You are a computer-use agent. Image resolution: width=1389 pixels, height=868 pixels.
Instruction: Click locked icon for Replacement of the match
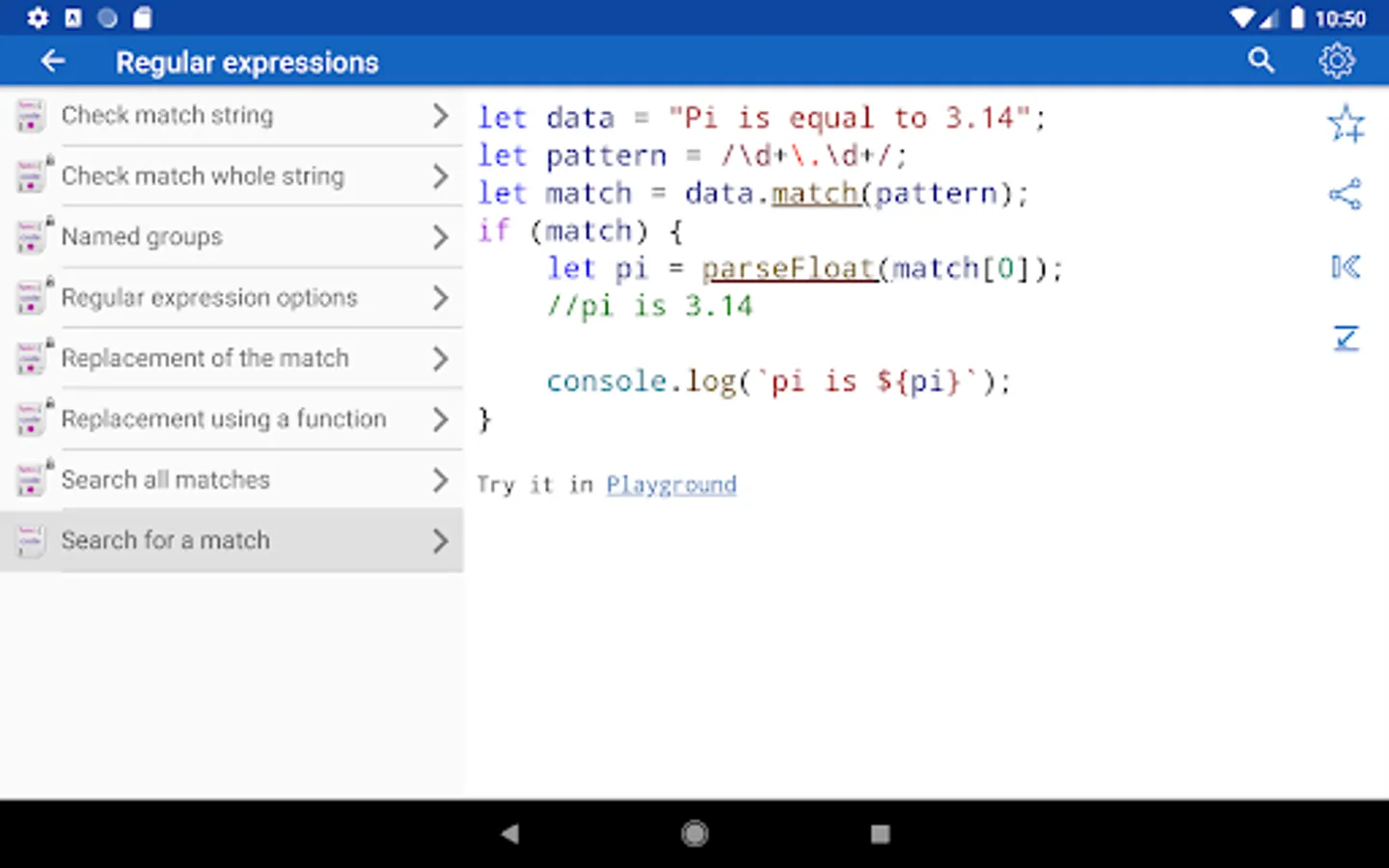tap(34, 357)
